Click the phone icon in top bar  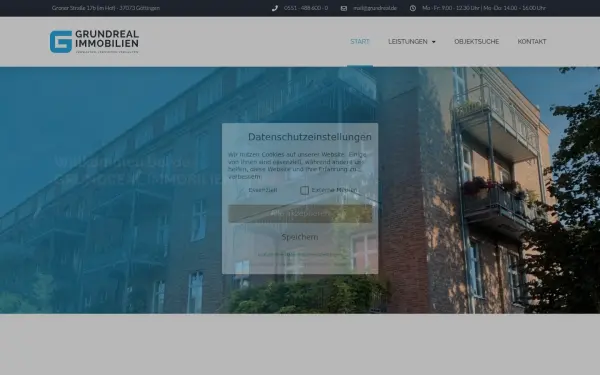tap(275, 8)
